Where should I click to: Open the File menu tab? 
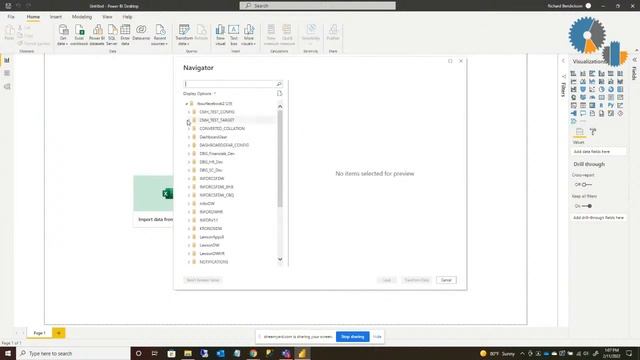click(x=11, y=17)
